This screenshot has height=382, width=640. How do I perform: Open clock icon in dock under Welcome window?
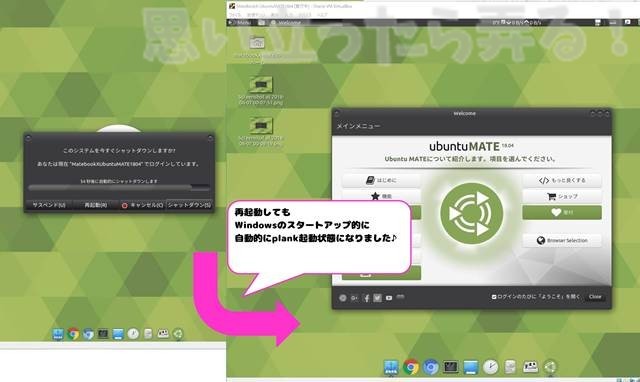pos(490,367)
